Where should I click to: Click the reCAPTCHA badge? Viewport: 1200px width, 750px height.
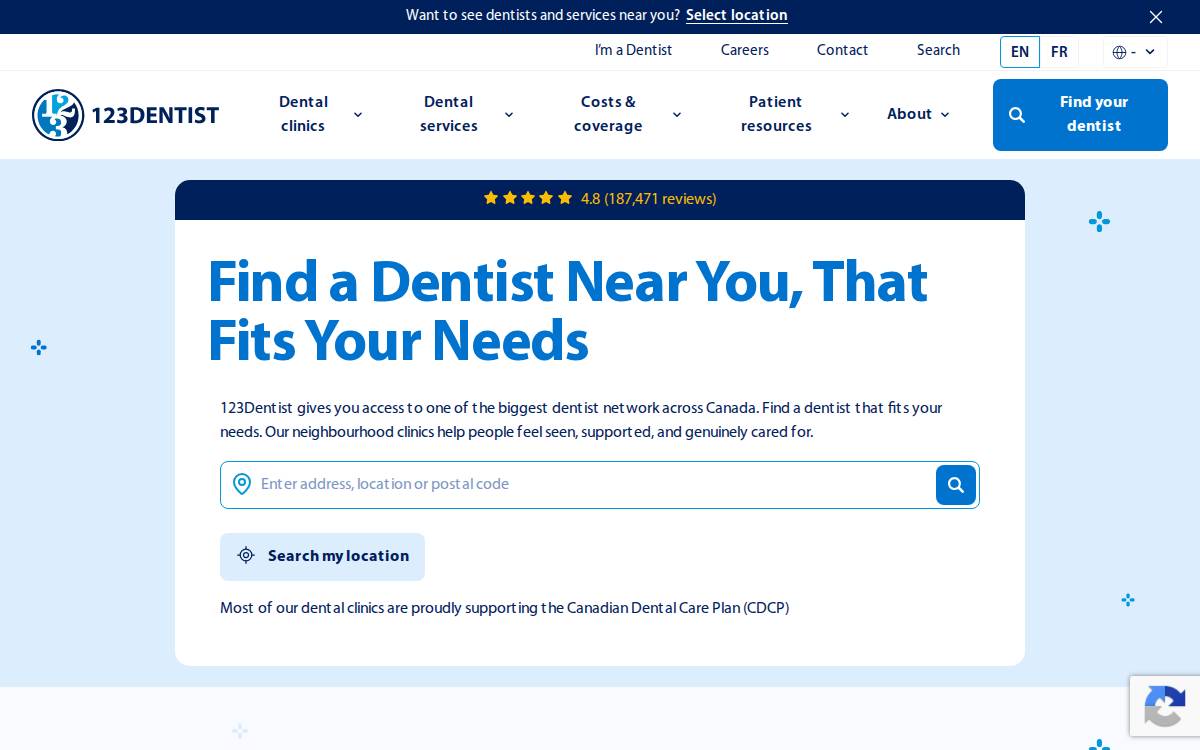[x=1165, y=707]
